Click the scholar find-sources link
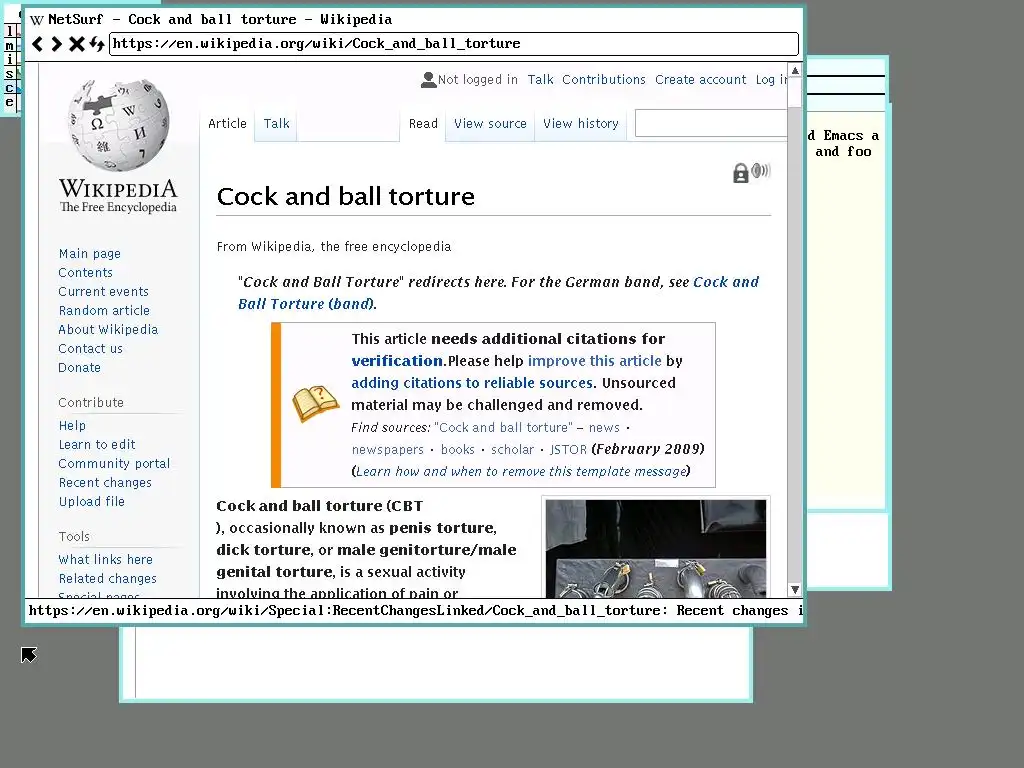Image resolution: width=1024 pixels, height=768 pixels. coord(512,449)
